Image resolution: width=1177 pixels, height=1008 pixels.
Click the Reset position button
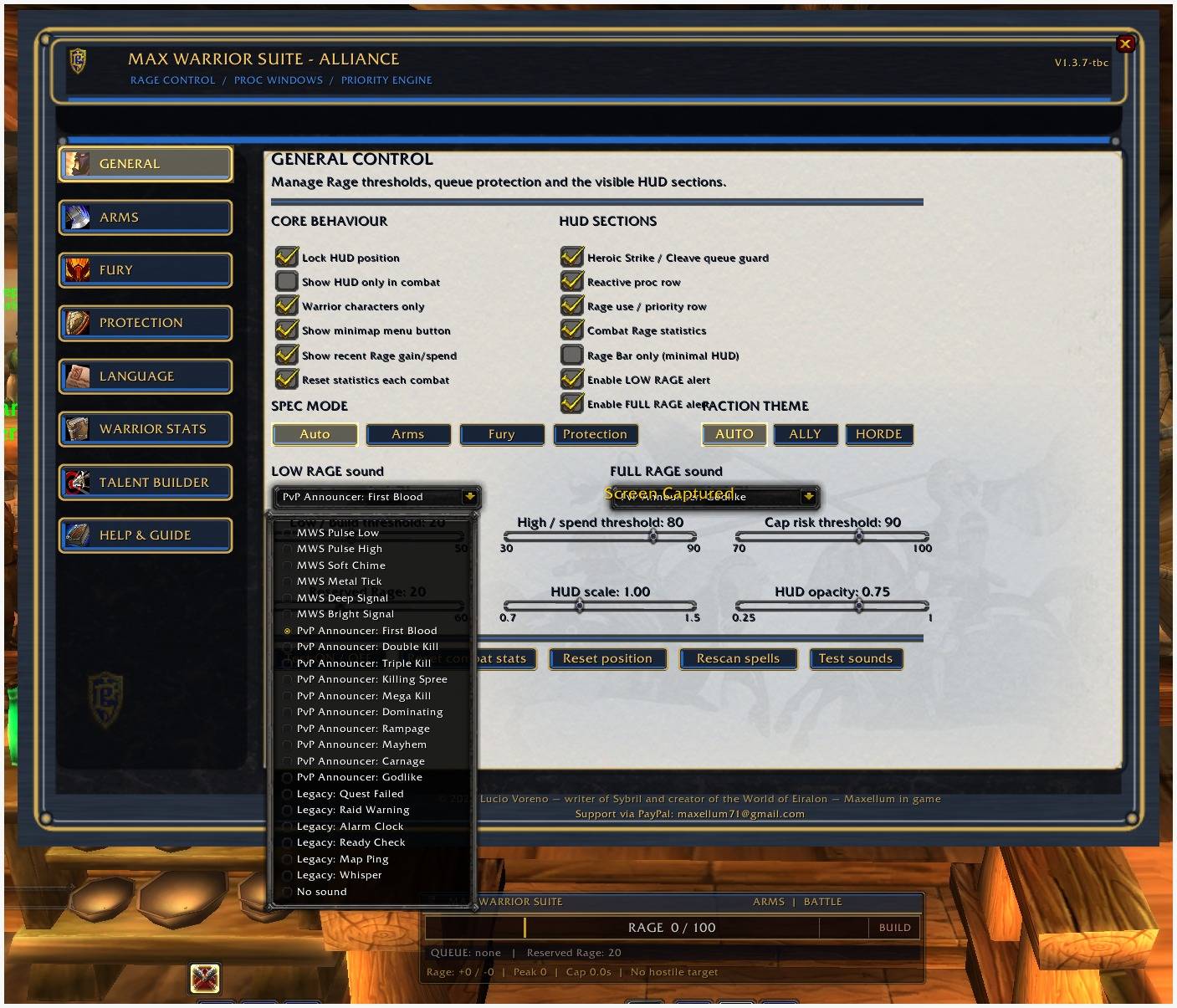point(607,658)
